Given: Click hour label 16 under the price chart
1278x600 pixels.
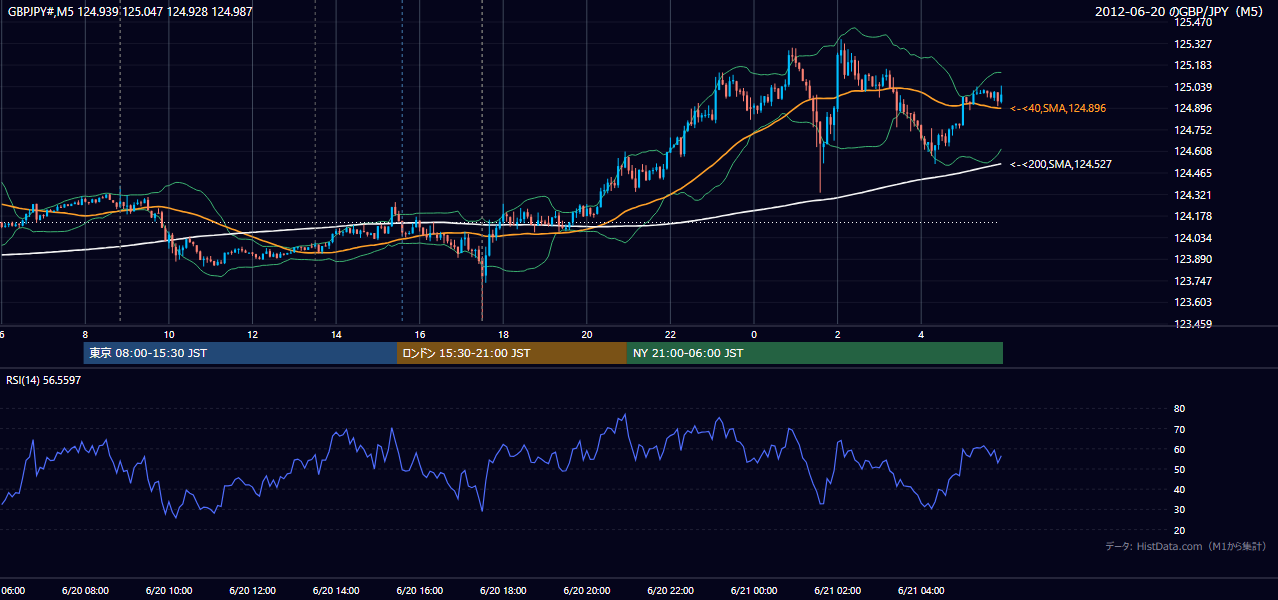Looking at the screenshot, I should point(419,334).
